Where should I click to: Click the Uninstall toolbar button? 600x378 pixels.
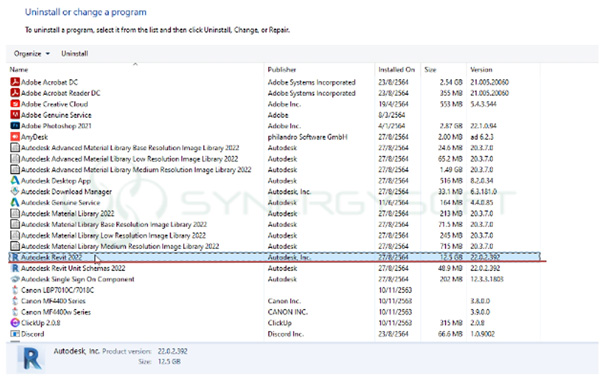click(75, 54)
